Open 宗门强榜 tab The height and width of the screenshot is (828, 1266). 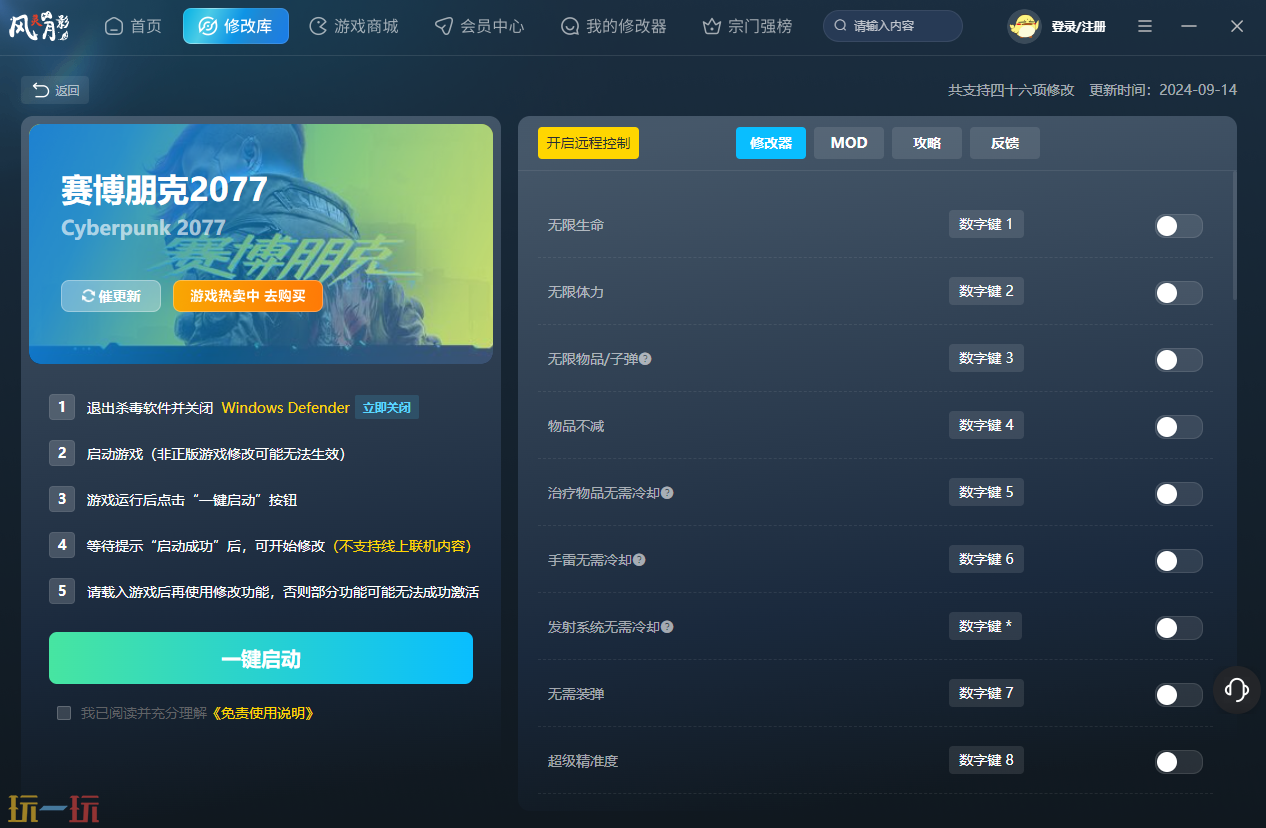747,26
